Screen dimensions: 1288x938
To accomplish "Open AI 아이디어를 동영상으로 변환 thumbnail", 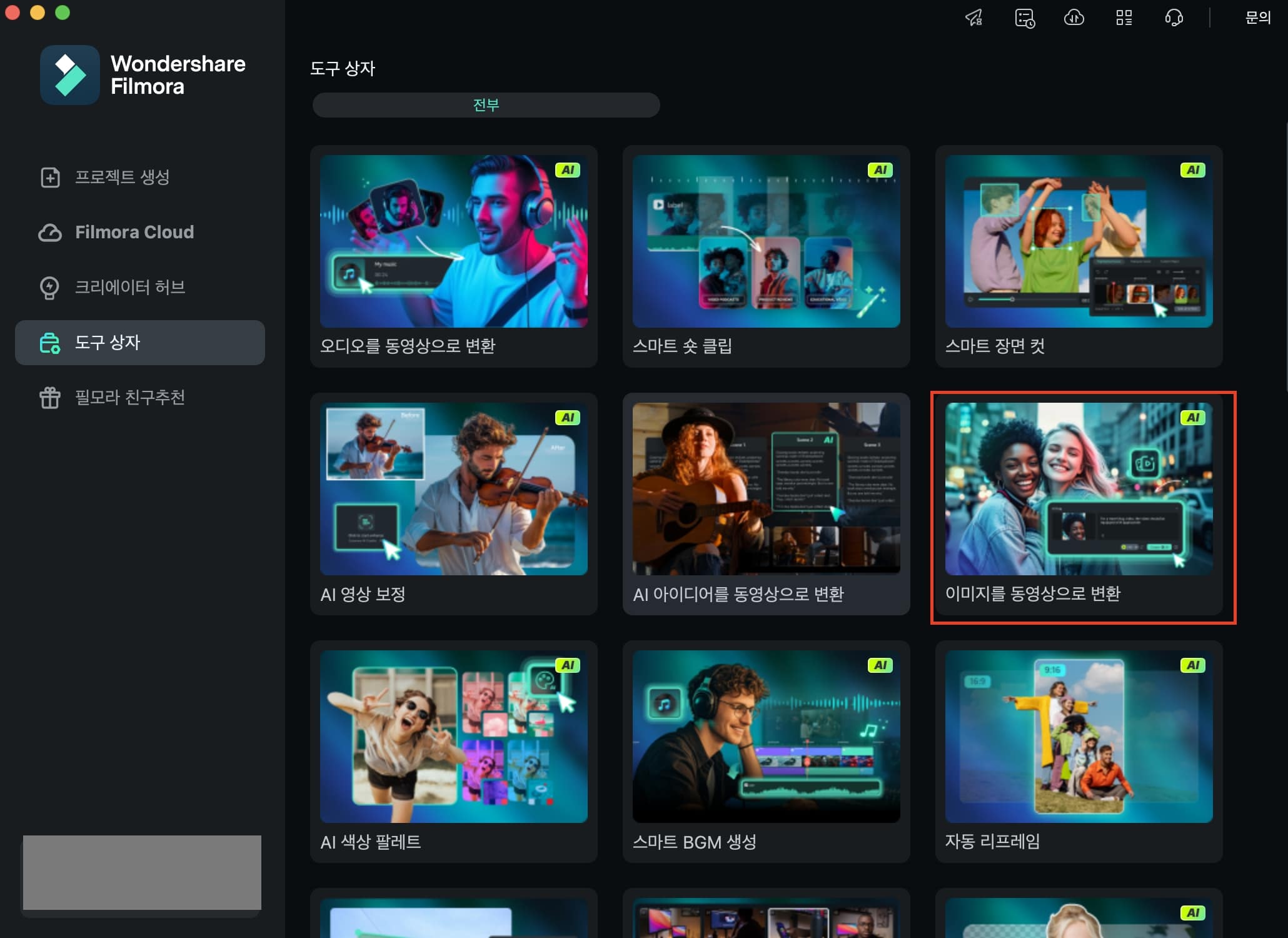I will click(767, 489).
